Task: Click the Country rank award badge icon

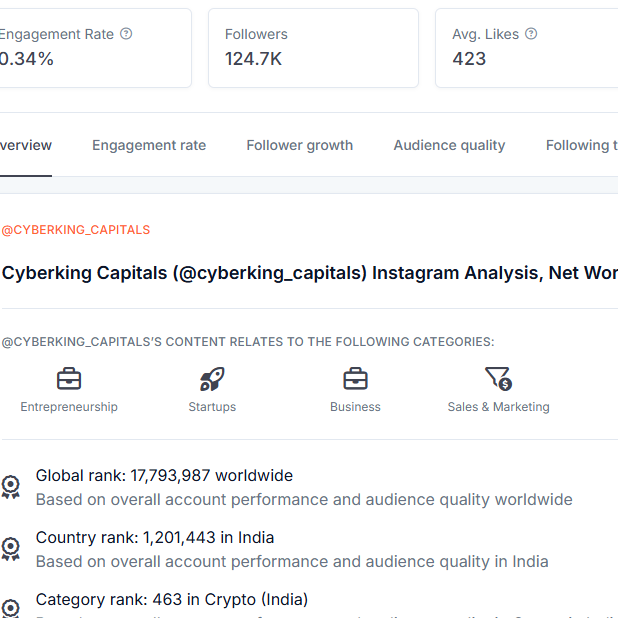Action: pos(11,549)
